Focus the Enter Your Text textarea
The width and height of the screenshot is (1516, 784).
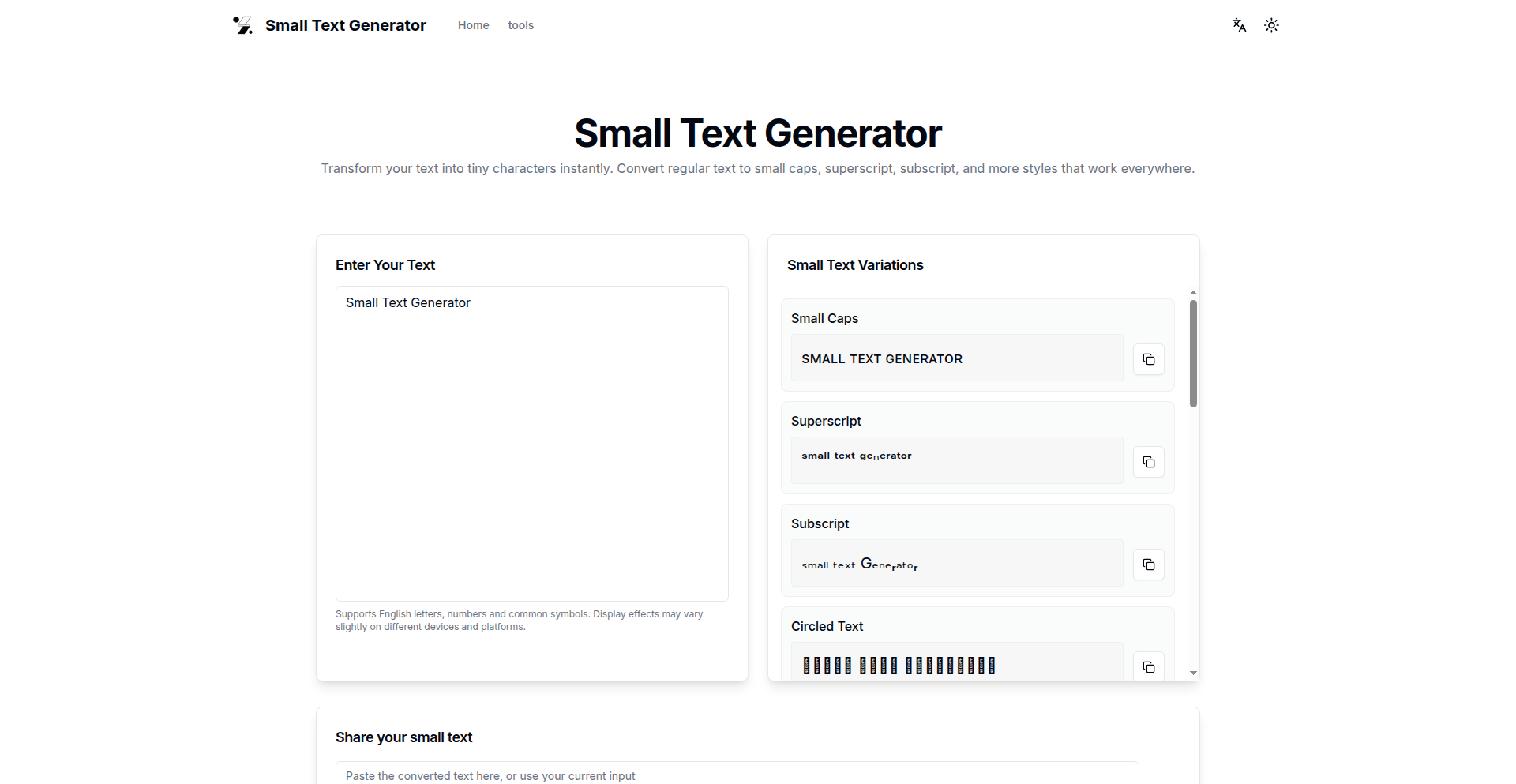(x=531, y=443)
